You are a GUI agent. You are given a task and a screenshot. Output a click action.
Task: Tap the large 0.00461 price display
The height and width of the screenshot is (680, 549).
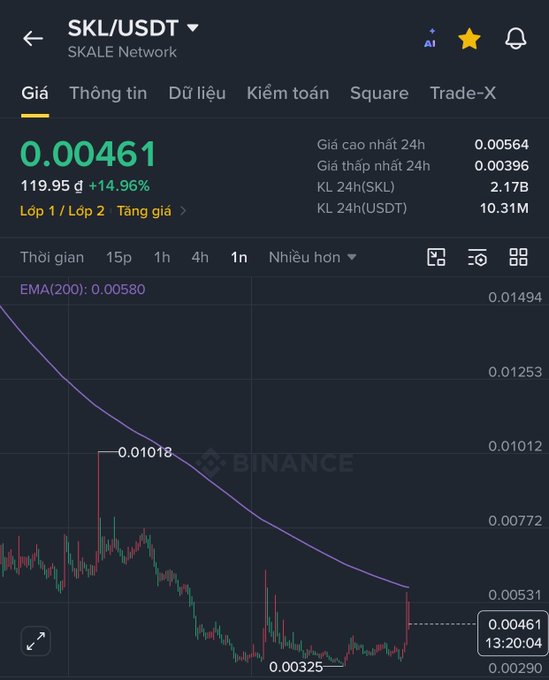click(x=88, y=154)
